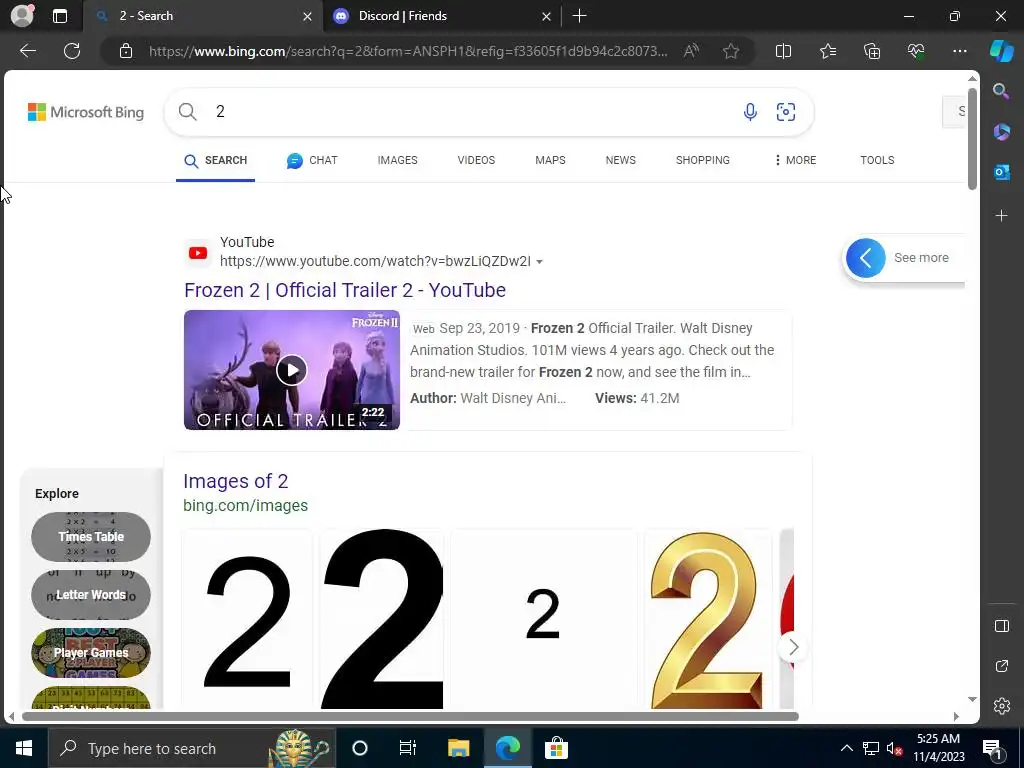Open Images of 2 heading link
Image resolution: width=1024 pixels, height=768 pixels.
(235, 481)
